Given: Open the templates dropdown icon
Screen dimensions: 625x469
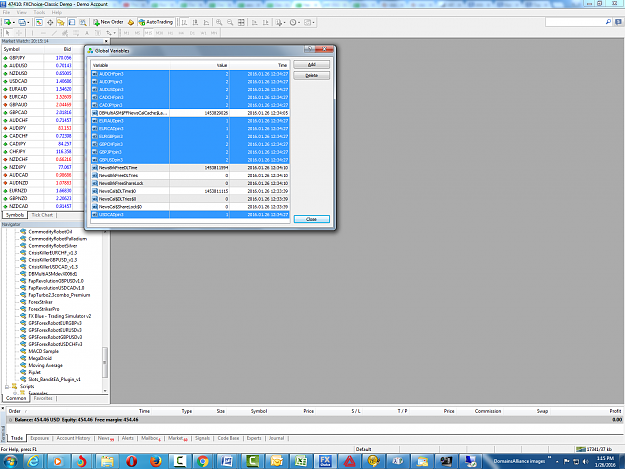Looking at the screenshot, I should click(309, 22).
